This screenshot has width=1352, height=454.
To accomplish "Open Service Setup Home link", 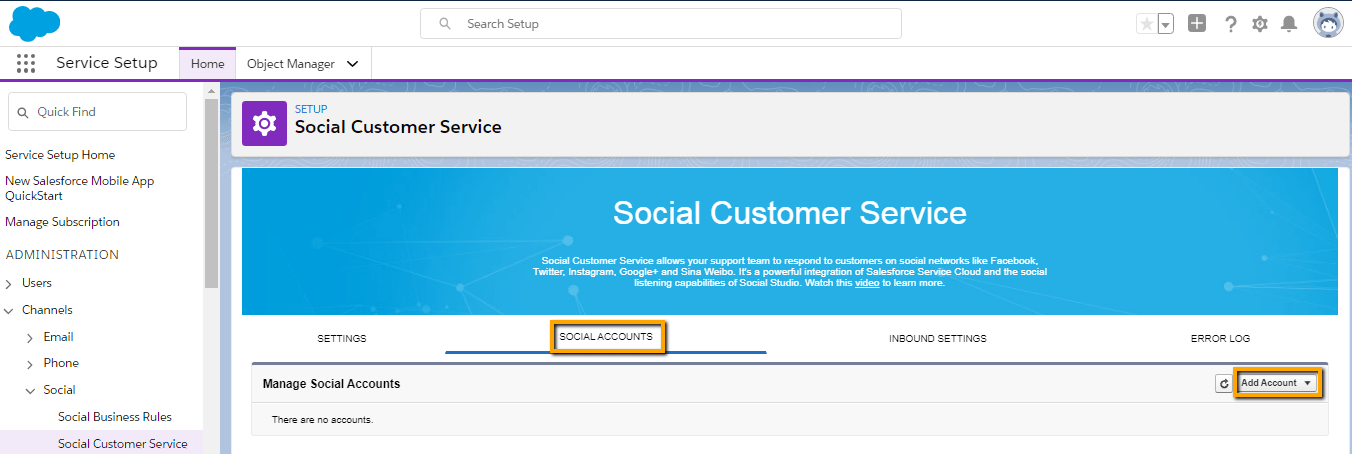I will tap(60, 155).
